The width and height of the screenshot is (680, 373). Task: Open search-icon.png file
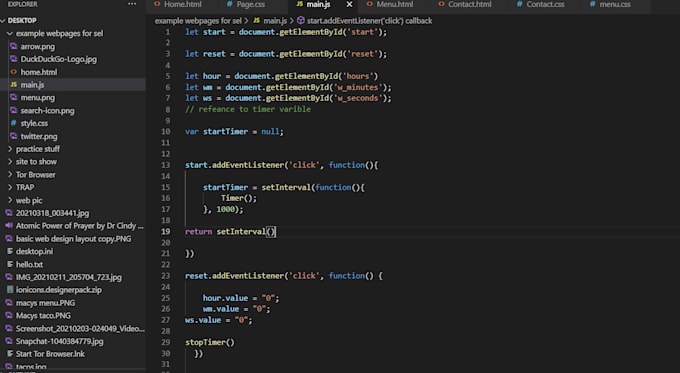[x=47, y=111]
